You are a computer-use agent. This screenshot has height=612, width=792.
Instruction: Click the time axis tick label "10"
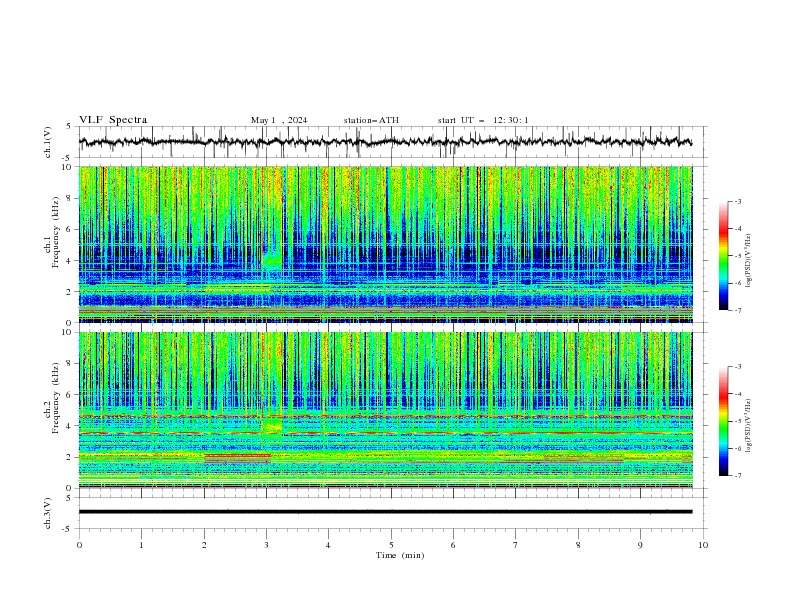(703, 545)
